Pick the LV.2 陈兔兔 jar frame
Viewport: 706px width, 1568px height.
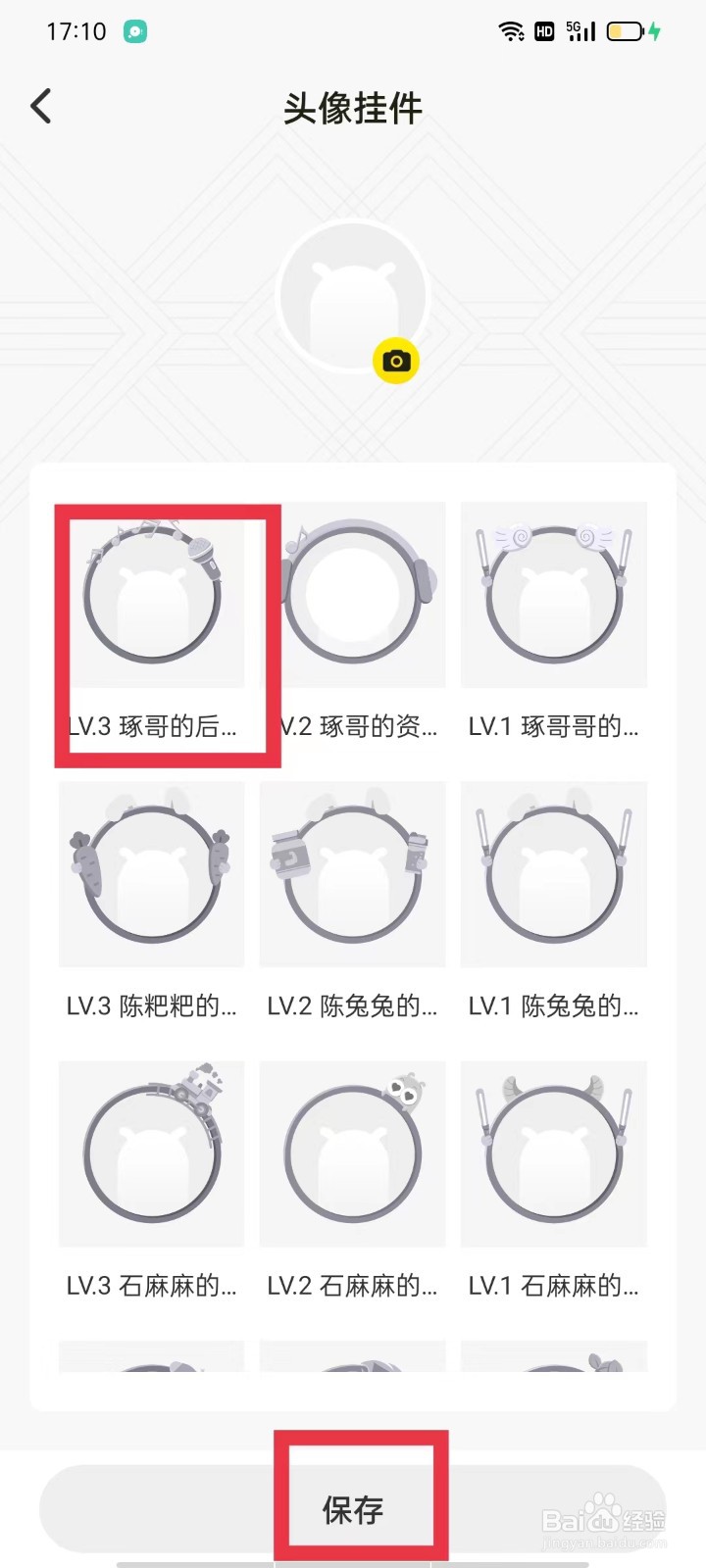tap(353, 874)
